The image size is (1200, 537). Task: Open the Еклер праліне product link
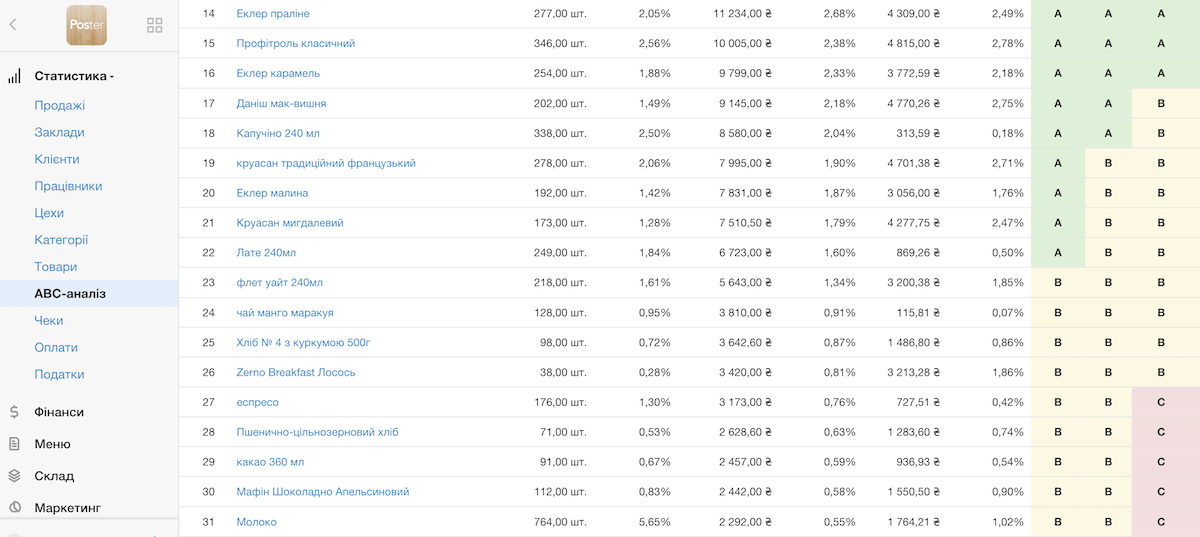click(x=273, y=14)
